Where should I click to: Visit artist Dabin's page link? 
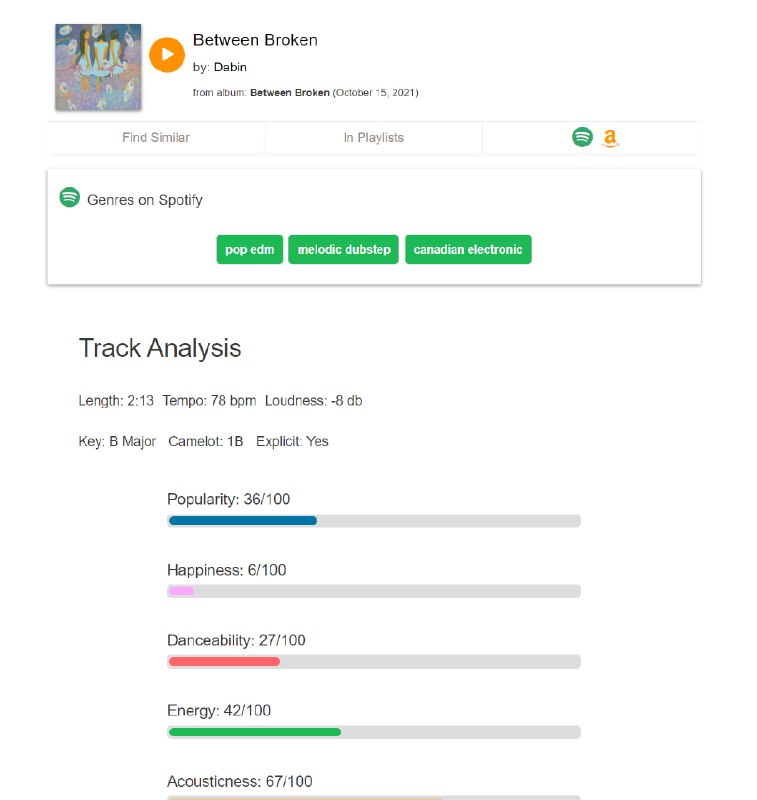pyautogui.click(x=230, y=67)
